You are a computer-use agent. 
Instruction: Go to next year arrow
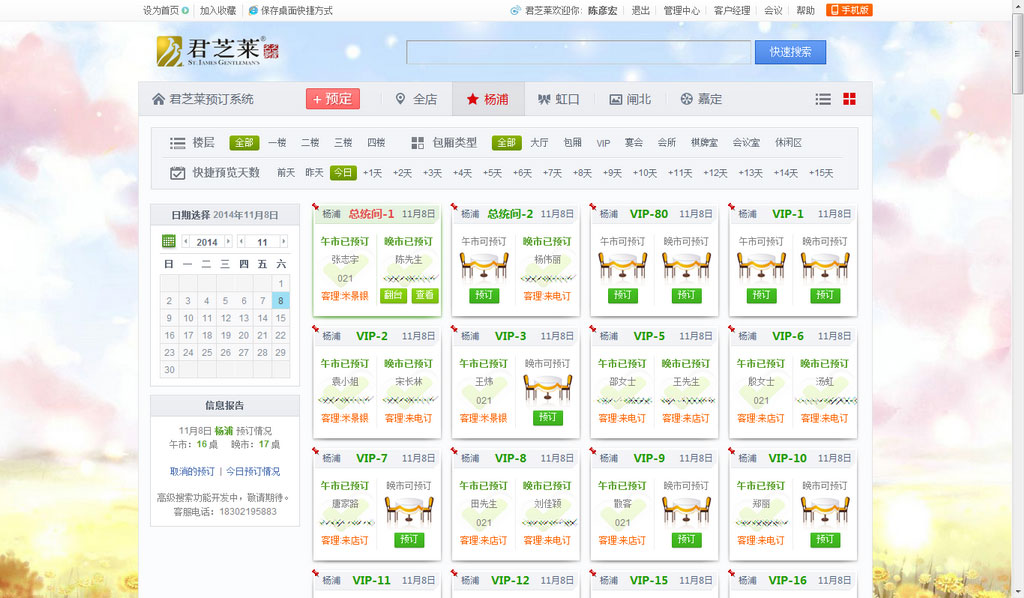228,242
